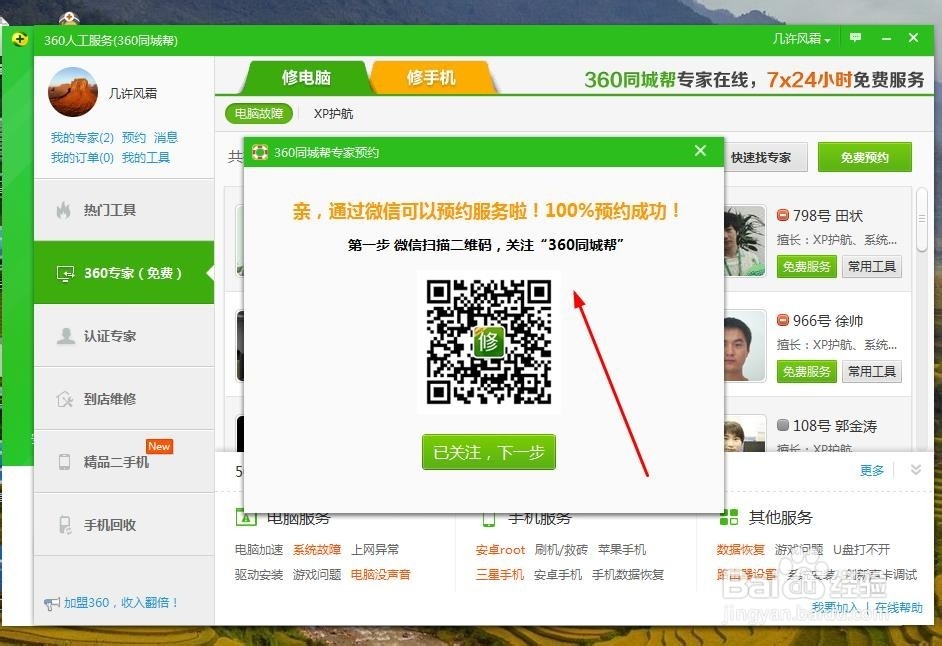942x646 pixels.
Task: Open 我的工具 link
Action: coord(146,157)
